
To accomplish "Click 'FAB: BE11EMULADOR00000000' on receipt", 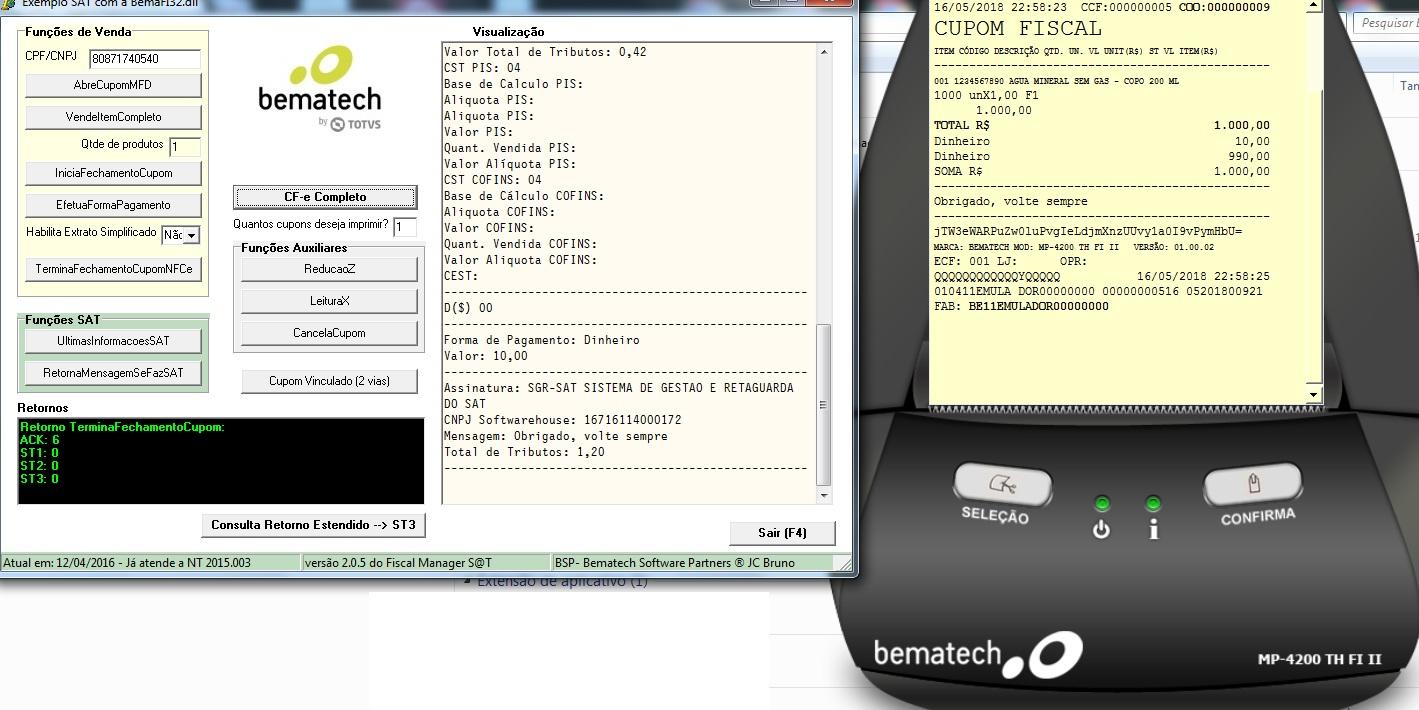I will point(1021,306).
